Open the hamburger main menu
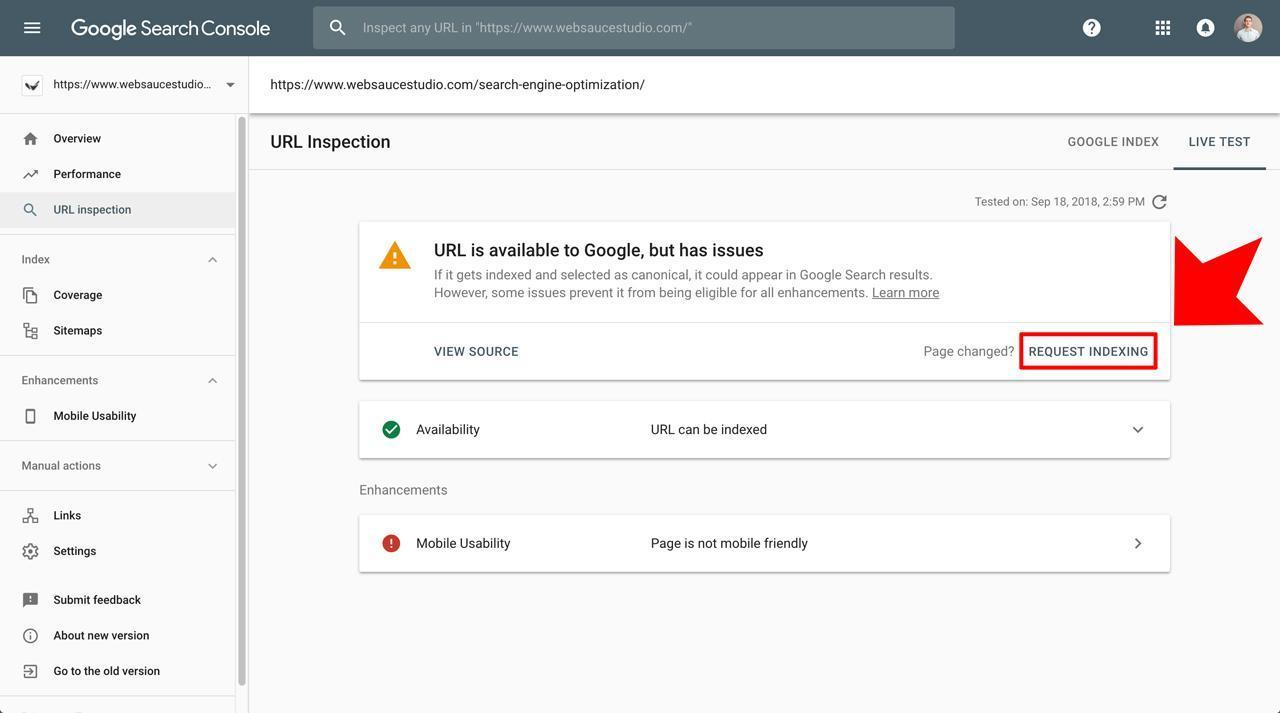This screenshot has width=1280, height=713. point(32,28)
